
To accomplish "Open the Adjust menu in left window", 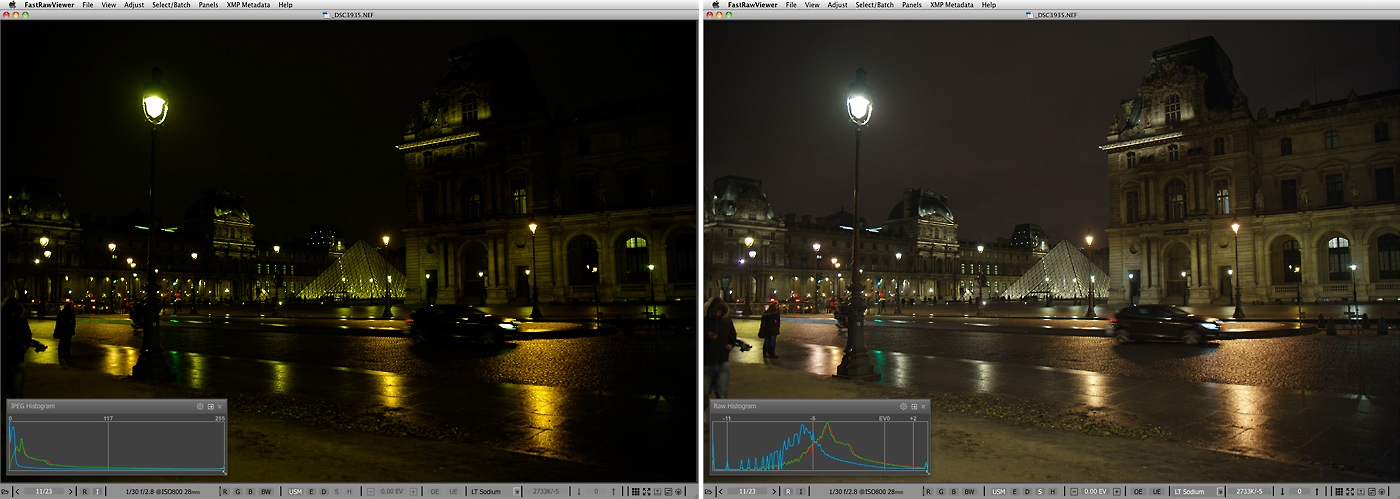I will (133, 5).
